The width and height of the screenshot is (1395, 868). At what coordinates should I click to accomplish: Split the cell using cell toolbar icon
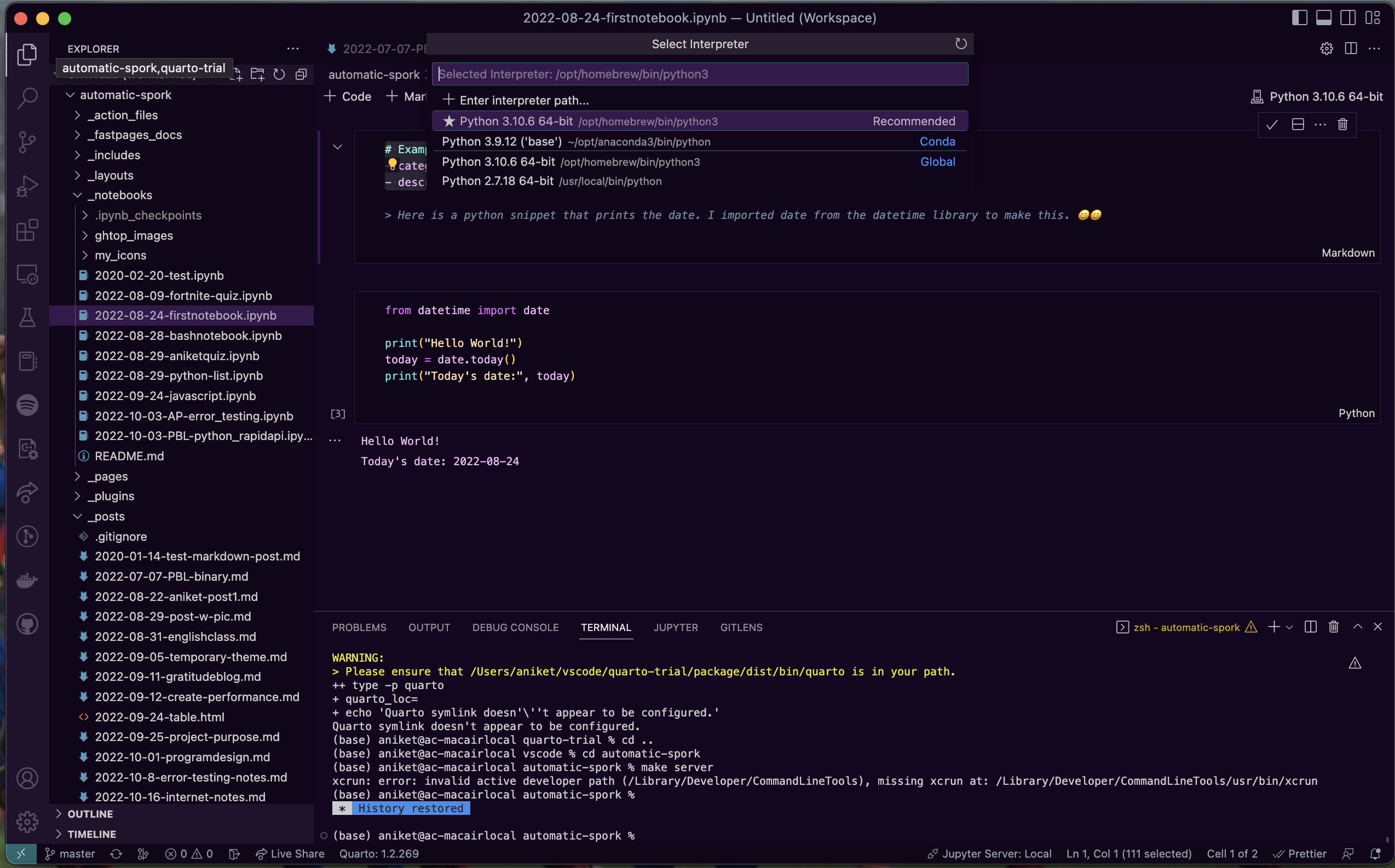(1298, 125)
